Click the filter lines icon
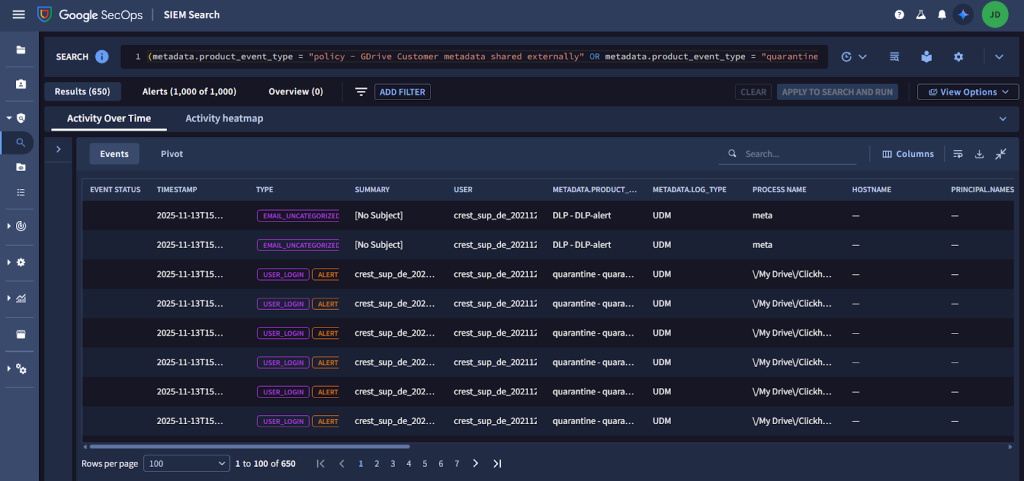Screen dimensions: 1024x481 coord(361,92)
